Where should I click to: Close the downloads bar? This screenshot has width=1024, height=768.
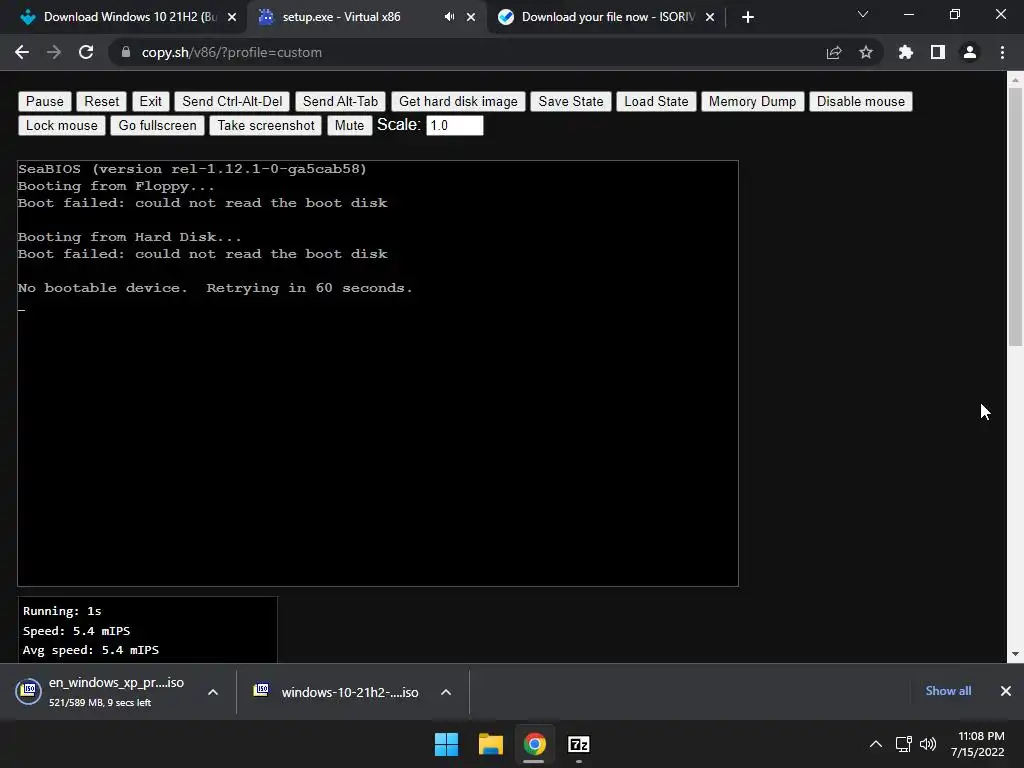click(1006, 691)
